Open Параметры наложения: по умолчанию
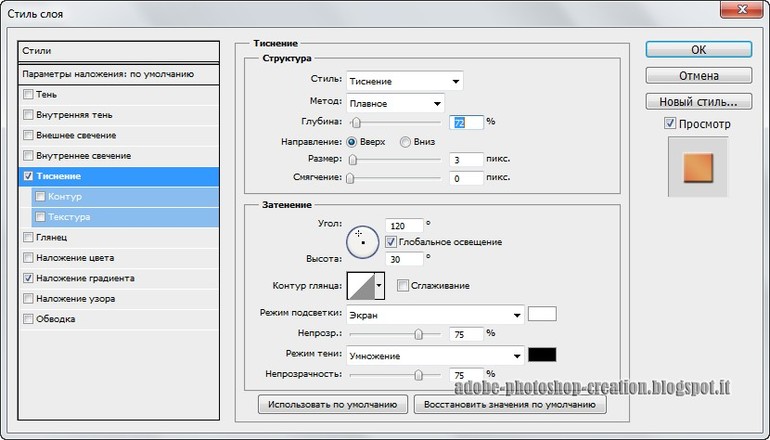 click(108, 74)
